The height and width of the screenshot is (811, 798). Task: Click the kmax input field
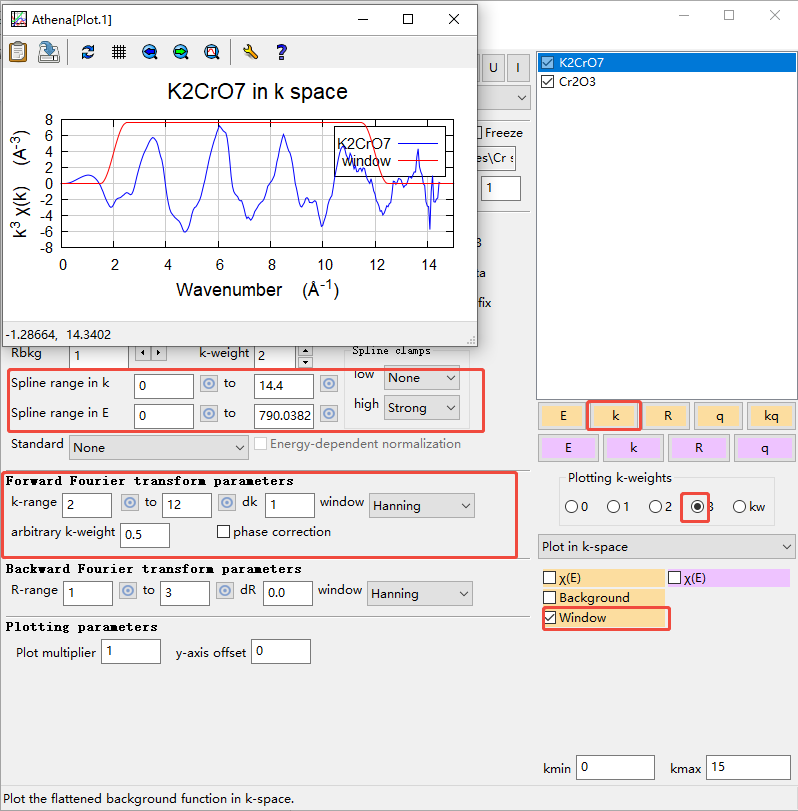(748, 768)
